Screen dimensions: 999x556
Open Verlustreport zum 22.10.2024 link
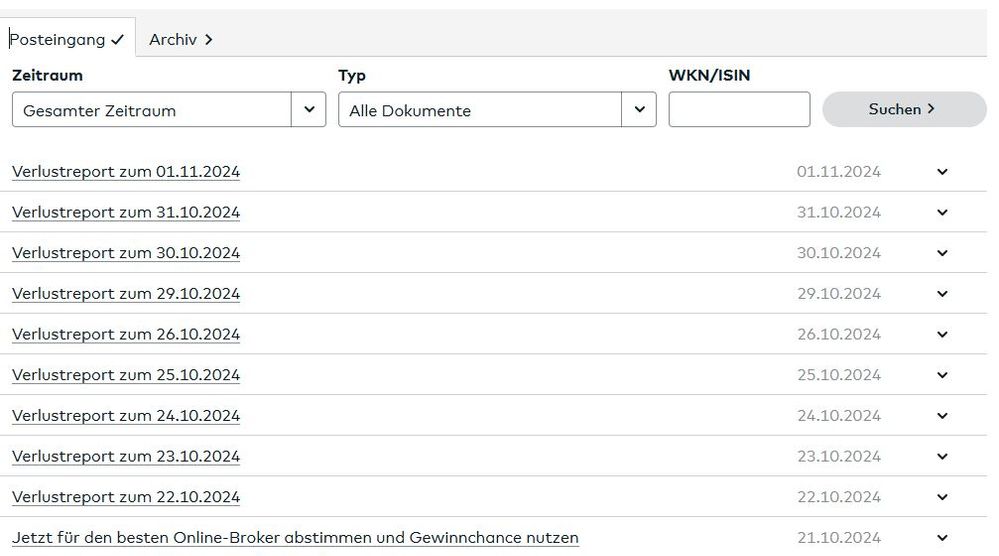click(x=126, y=497)
